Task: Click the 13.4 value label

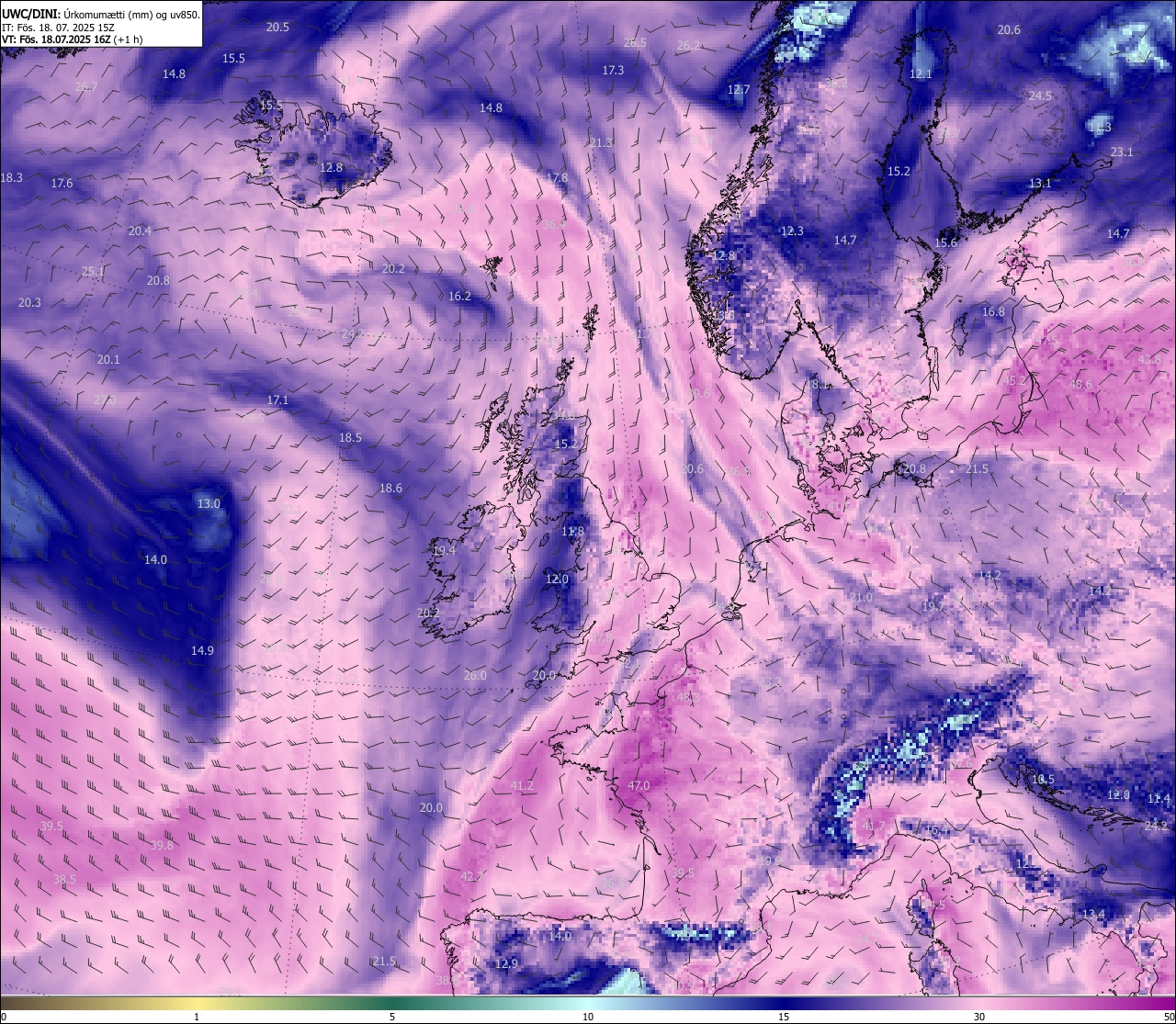Action: [x=1093, y=914]
